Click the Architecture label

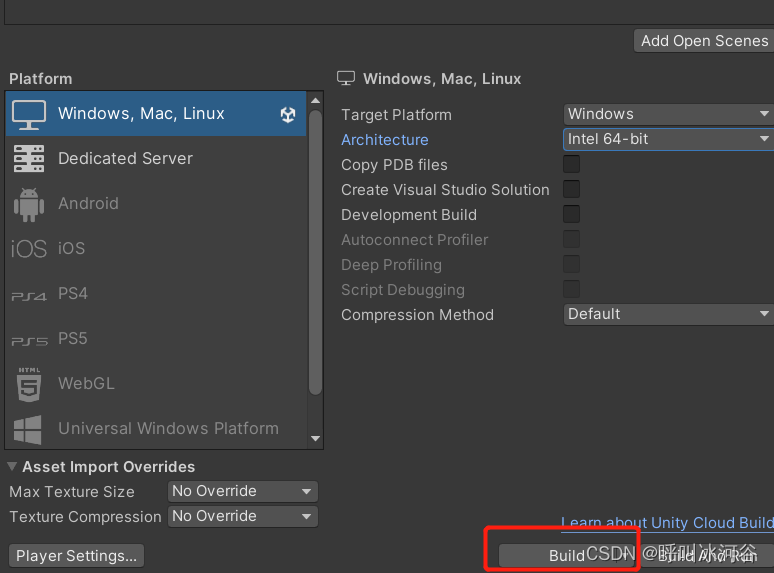385,140
